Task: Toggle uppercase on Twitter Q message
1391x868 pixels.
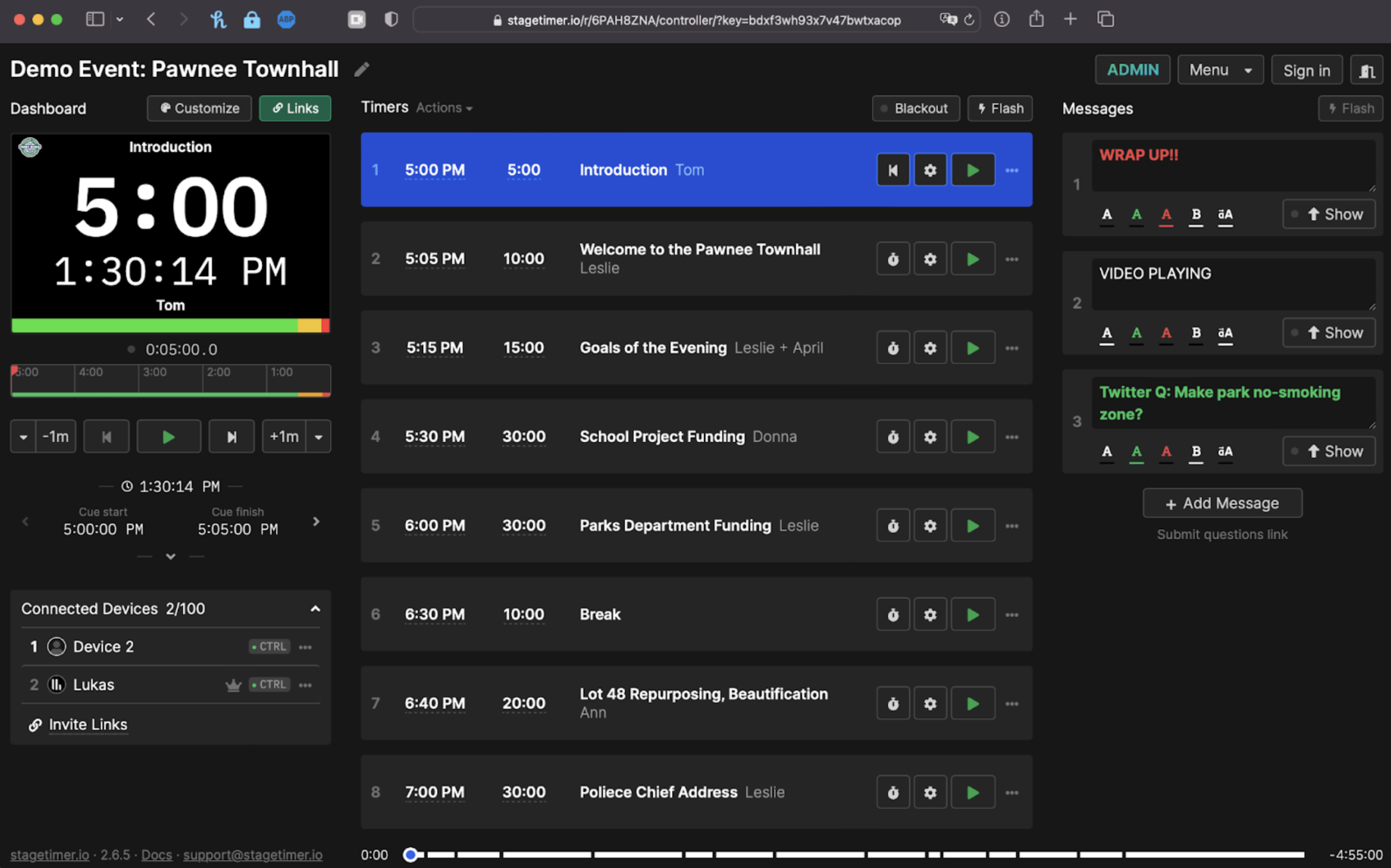Action: pyautogui.click(x=1225, y=451)
